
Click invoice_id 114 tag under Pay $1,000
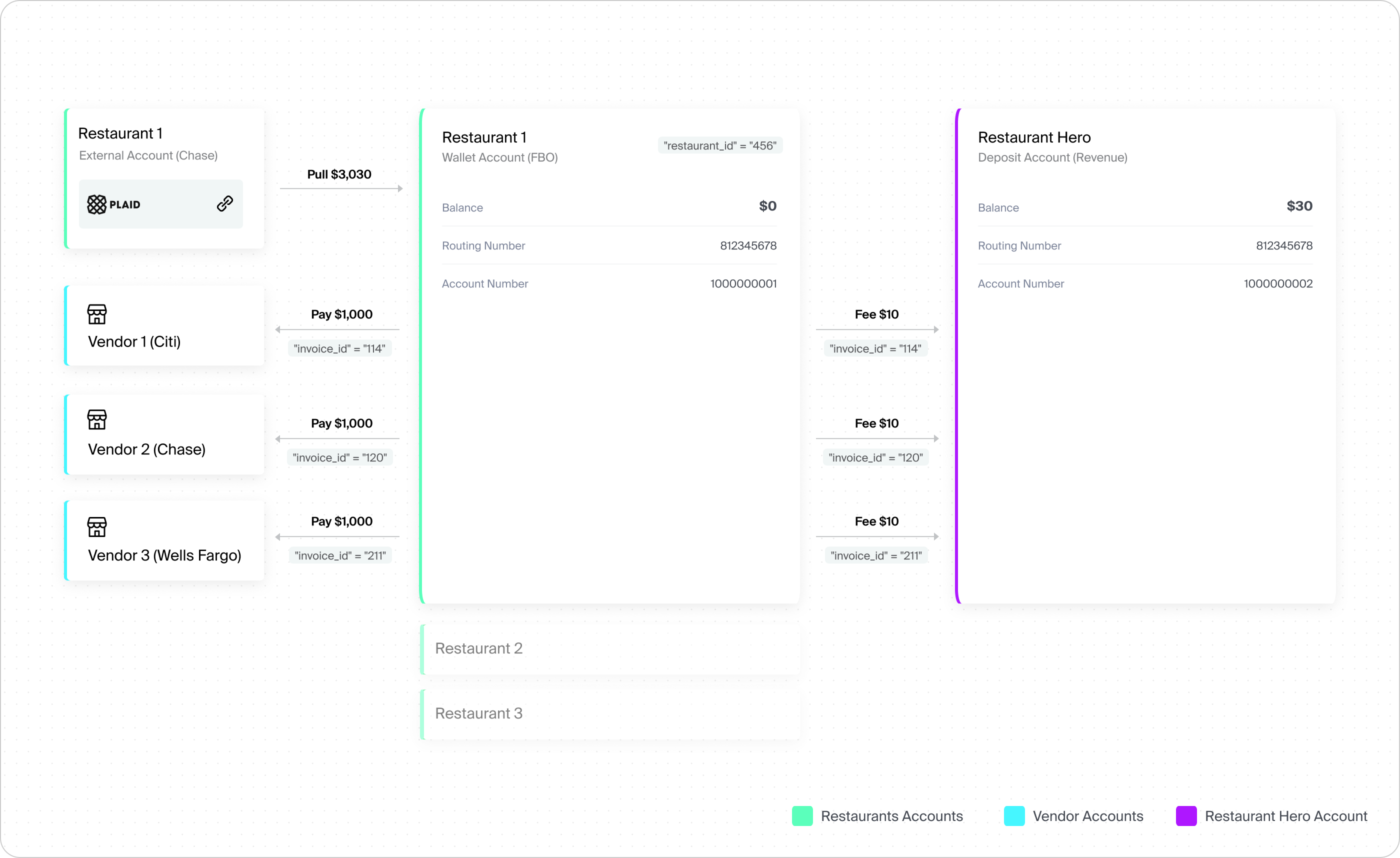coord(339,348)
